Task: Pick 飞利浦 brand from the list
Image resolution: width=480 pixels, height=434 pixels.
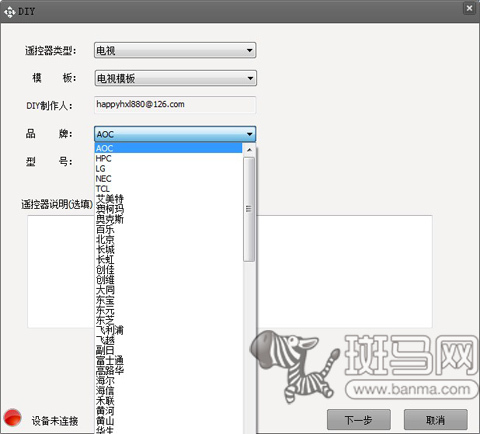Action: click(169, 330)
